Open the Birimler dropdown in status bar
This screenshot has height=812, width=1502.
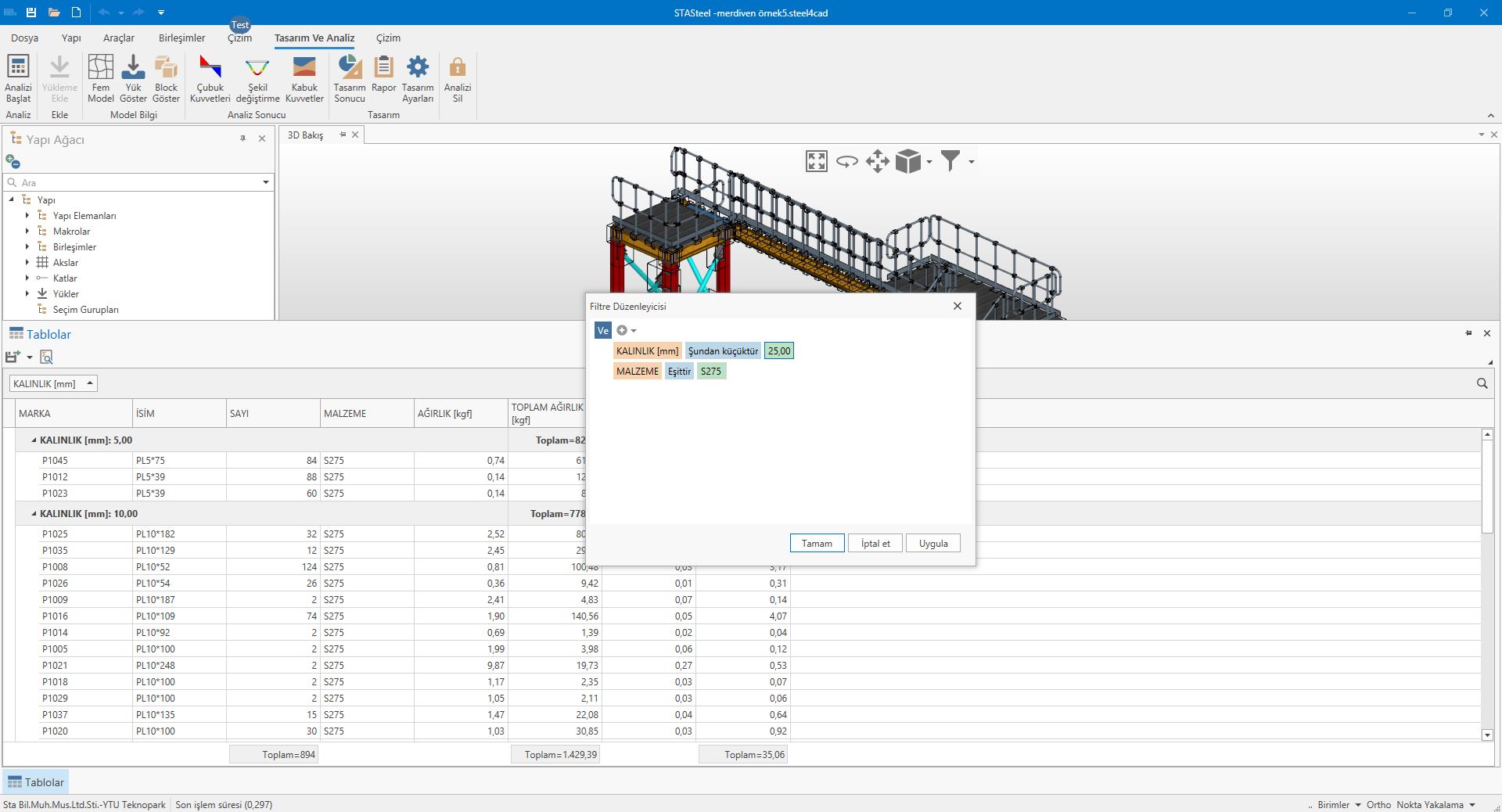click(x=1339, y=805)
